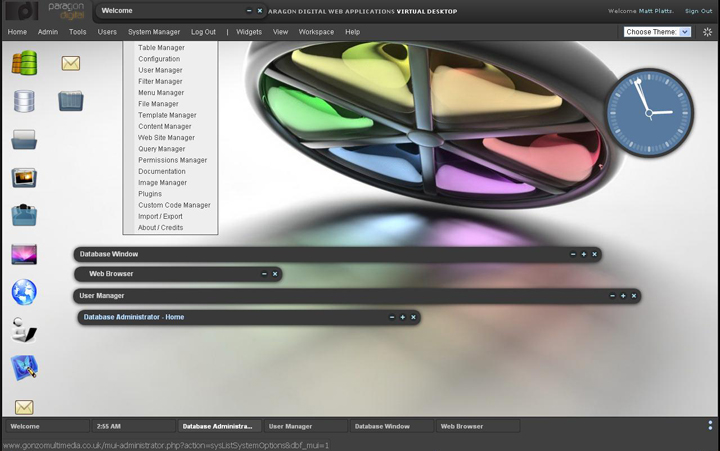Open the Widgets menu
The image size is (720, 451).
coord(249,32)
